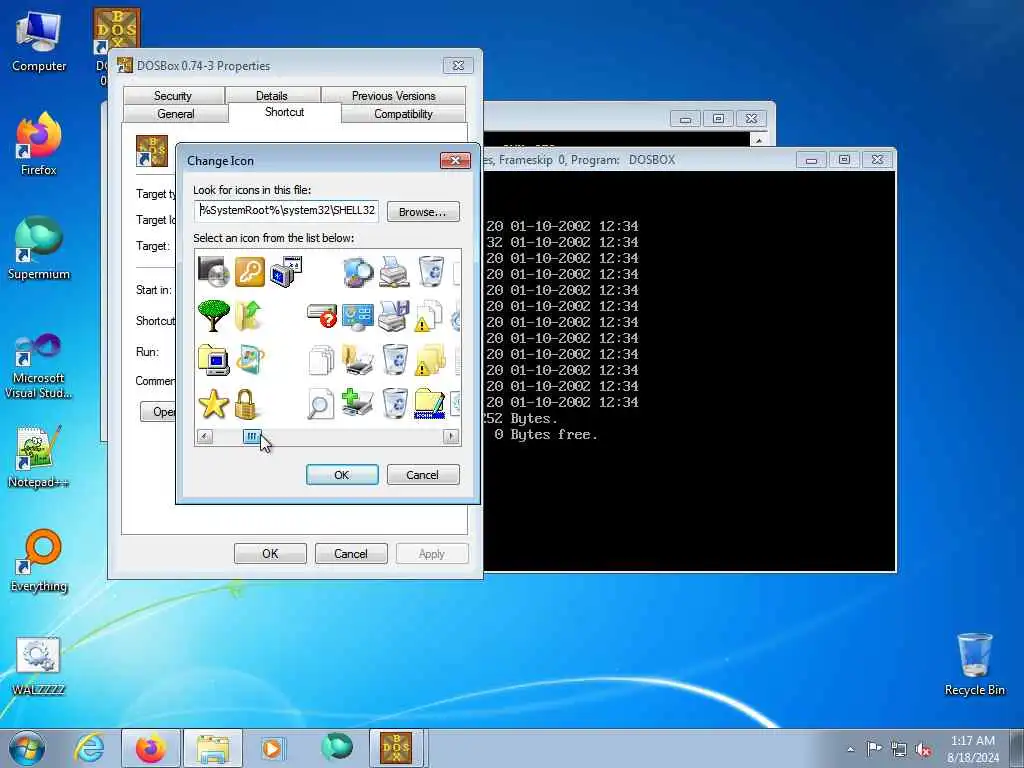The width and height of the screenshot is (1024, 768).
Task: Select the orange key icon
Action: (x=249, y=271)
